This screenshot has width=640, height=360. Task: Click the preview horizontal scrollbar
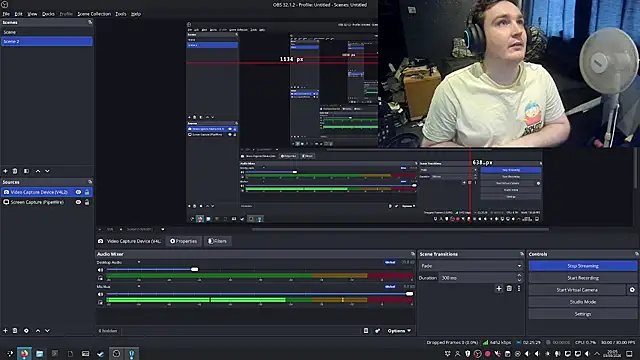[x=400, y=229]
